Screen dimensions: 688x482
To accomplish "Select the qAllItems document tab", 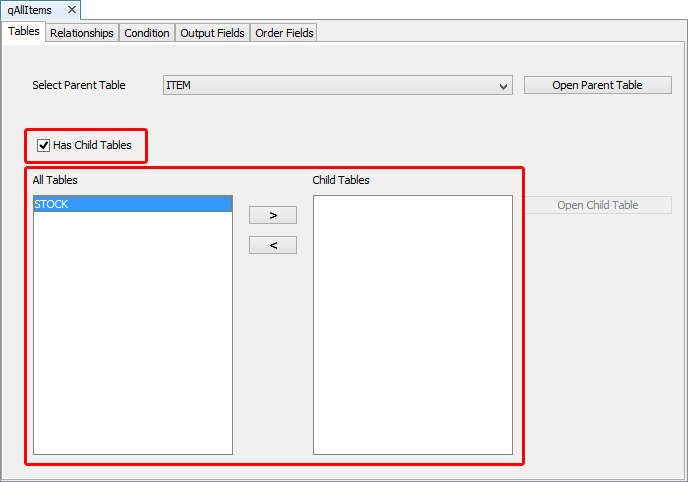I will coord(30,10).
